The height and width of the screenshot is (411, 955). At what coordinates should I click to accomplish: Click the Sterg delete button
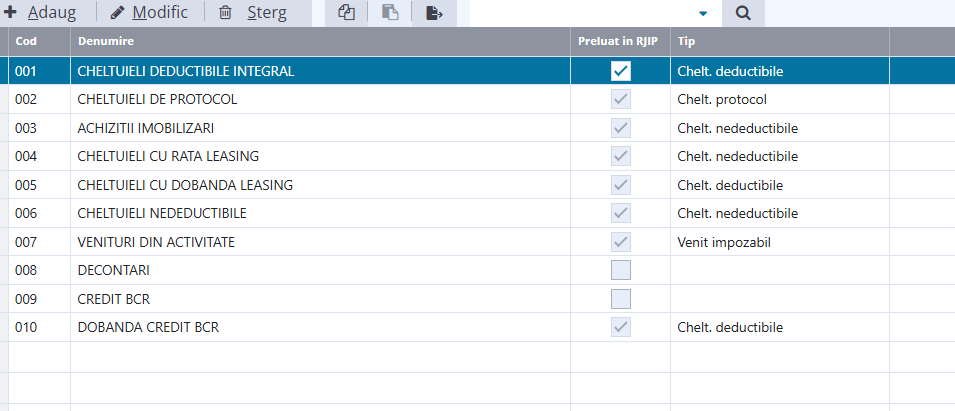pyautogui.click(x=253, y=13)
